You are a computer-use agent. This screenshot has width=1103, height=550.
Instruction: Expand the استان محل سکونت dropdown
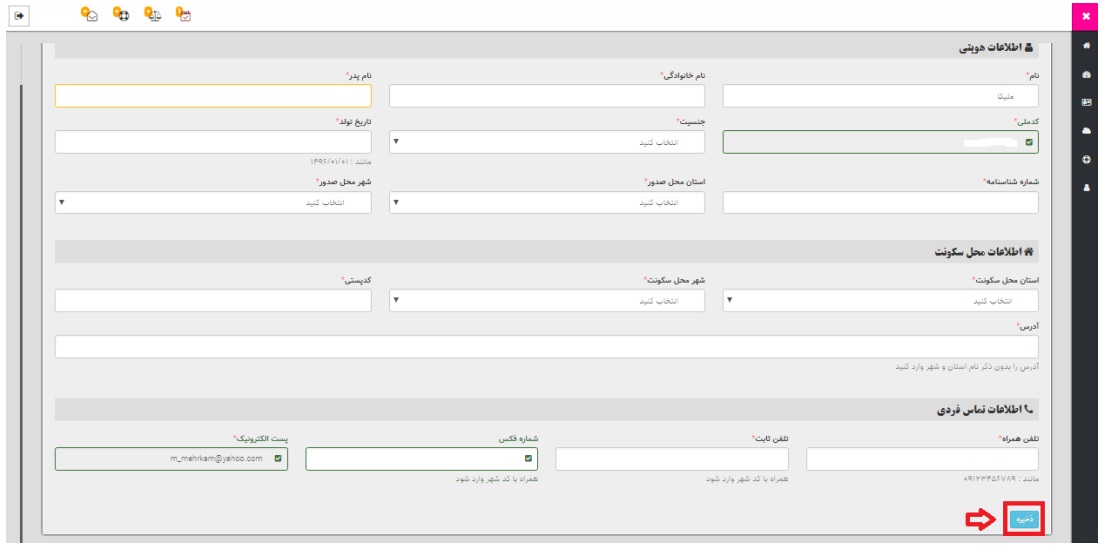point(880,300)
